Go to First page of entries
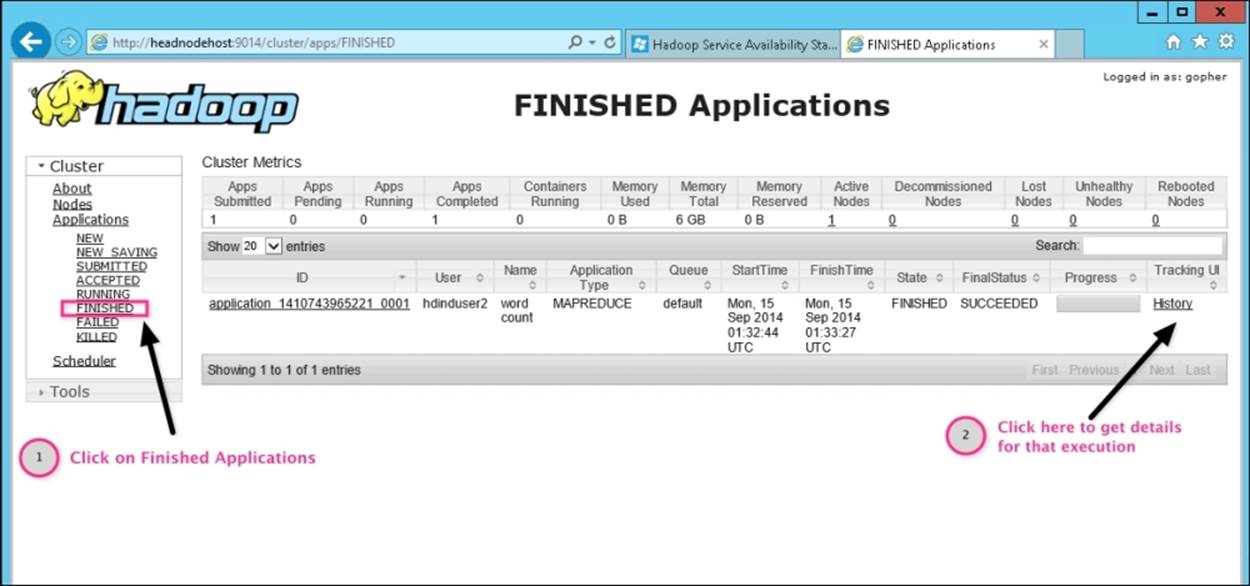This screenshot has height=586, width=1250. (1045, 370)
